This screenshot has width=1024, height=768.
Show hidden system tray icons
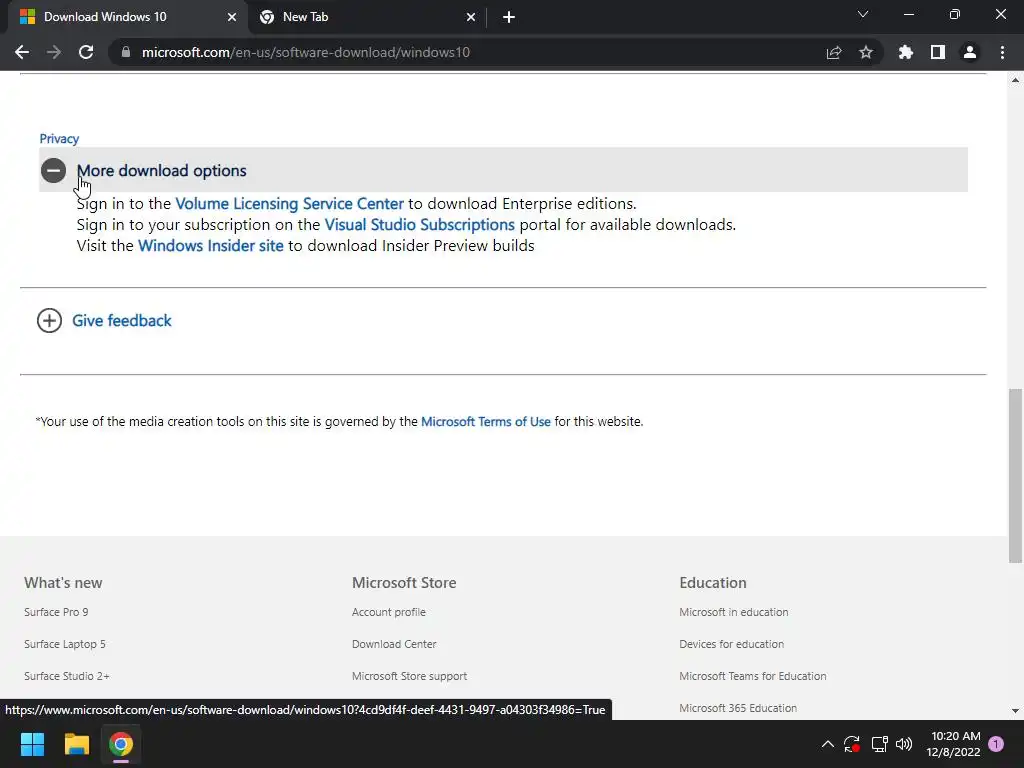click(x=827, y=744)
